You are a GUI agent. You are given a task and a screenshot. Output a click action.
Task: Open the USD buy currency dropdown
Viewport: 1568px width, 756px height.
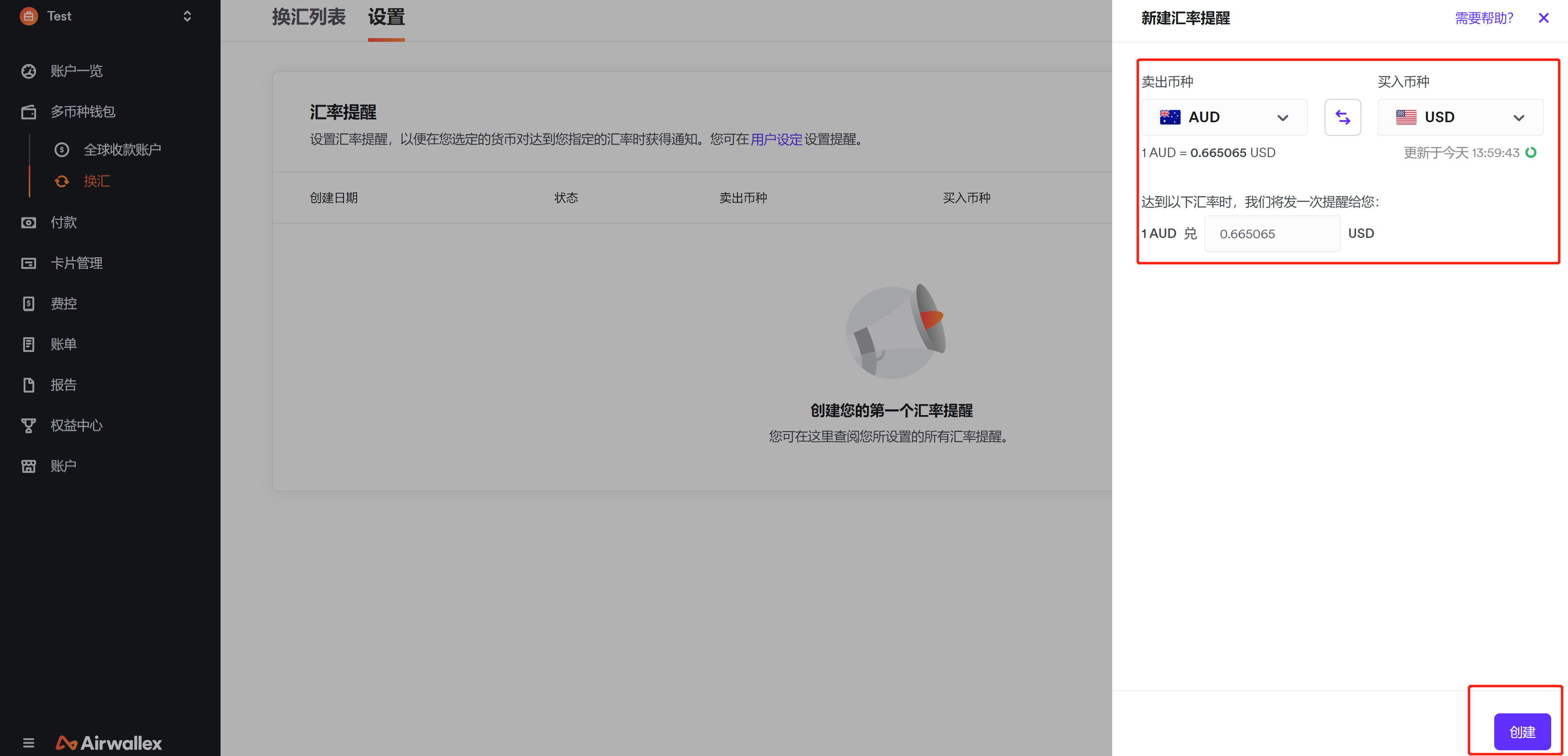1460,117
